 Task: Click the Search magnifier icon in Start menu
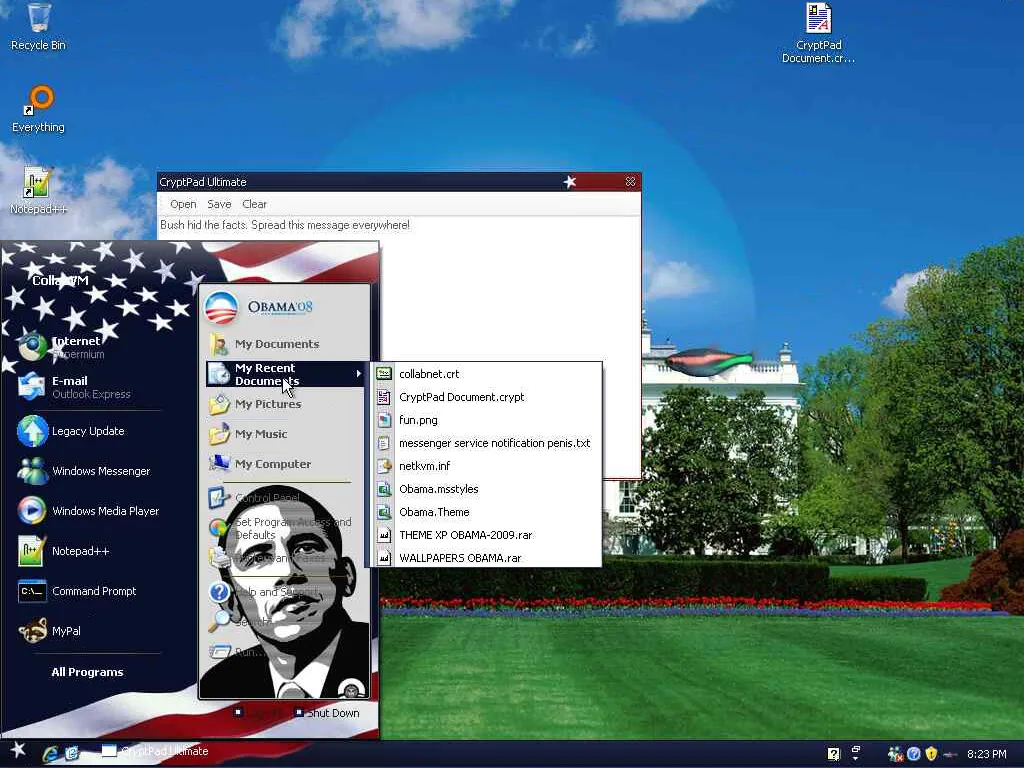click(219, 621)
